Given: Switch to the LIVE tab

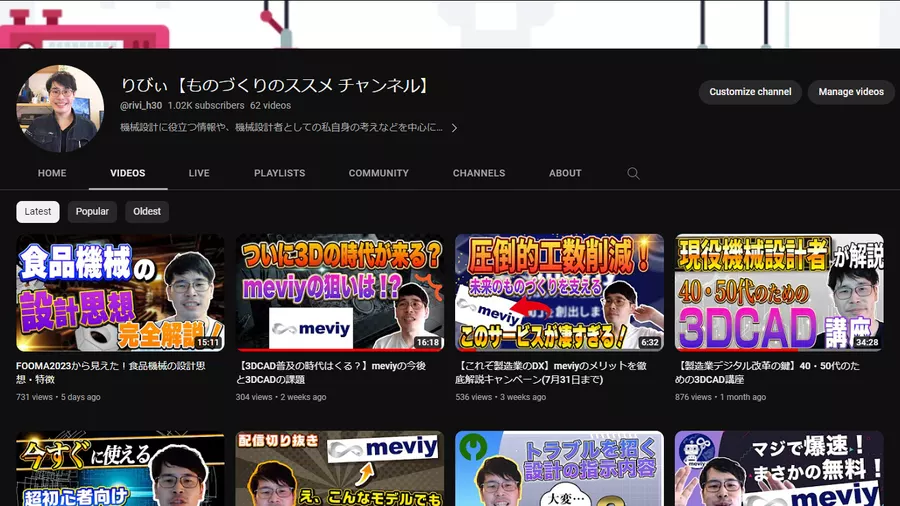Looking at the screenshot, I should (199, 173).
